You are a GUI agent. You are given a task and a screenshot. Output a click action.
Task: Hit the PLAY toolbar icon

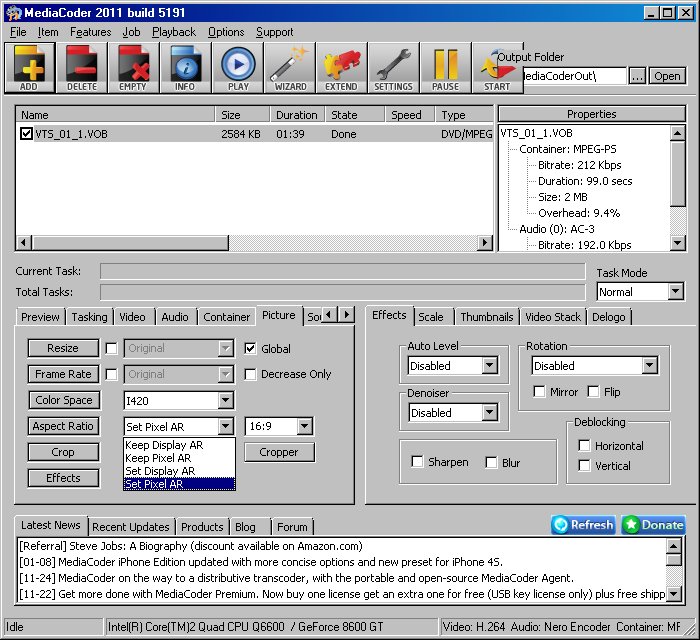pyautogui.click(x=238, y=67)
